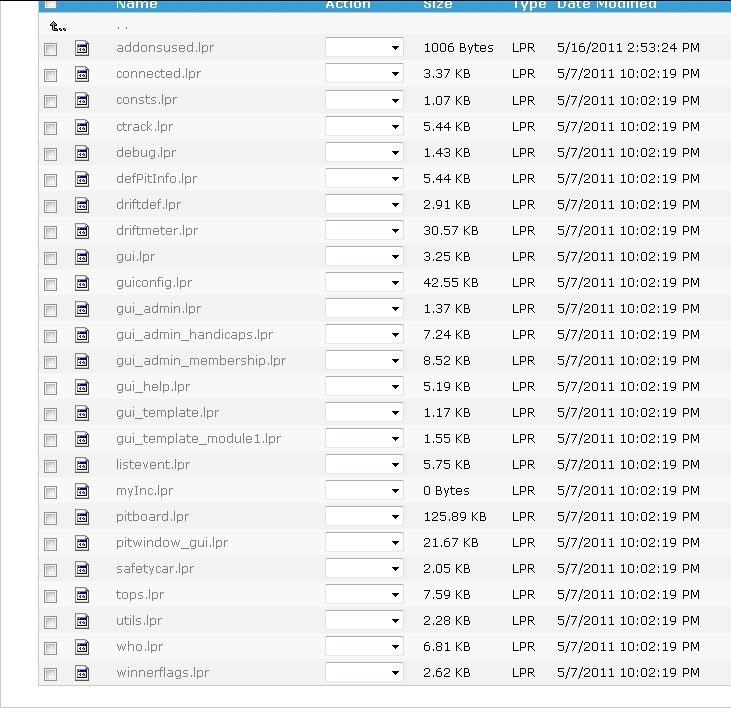Open the action dropdown for debug.lpr
Viewport: 731px width, 708px height.
click(364, 153)
